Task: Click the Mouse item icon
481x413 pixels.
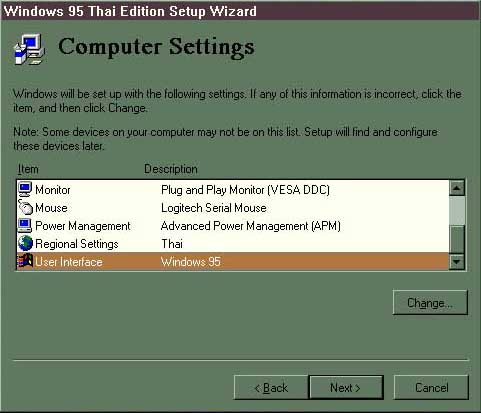Action: click(x=25, y=207)
